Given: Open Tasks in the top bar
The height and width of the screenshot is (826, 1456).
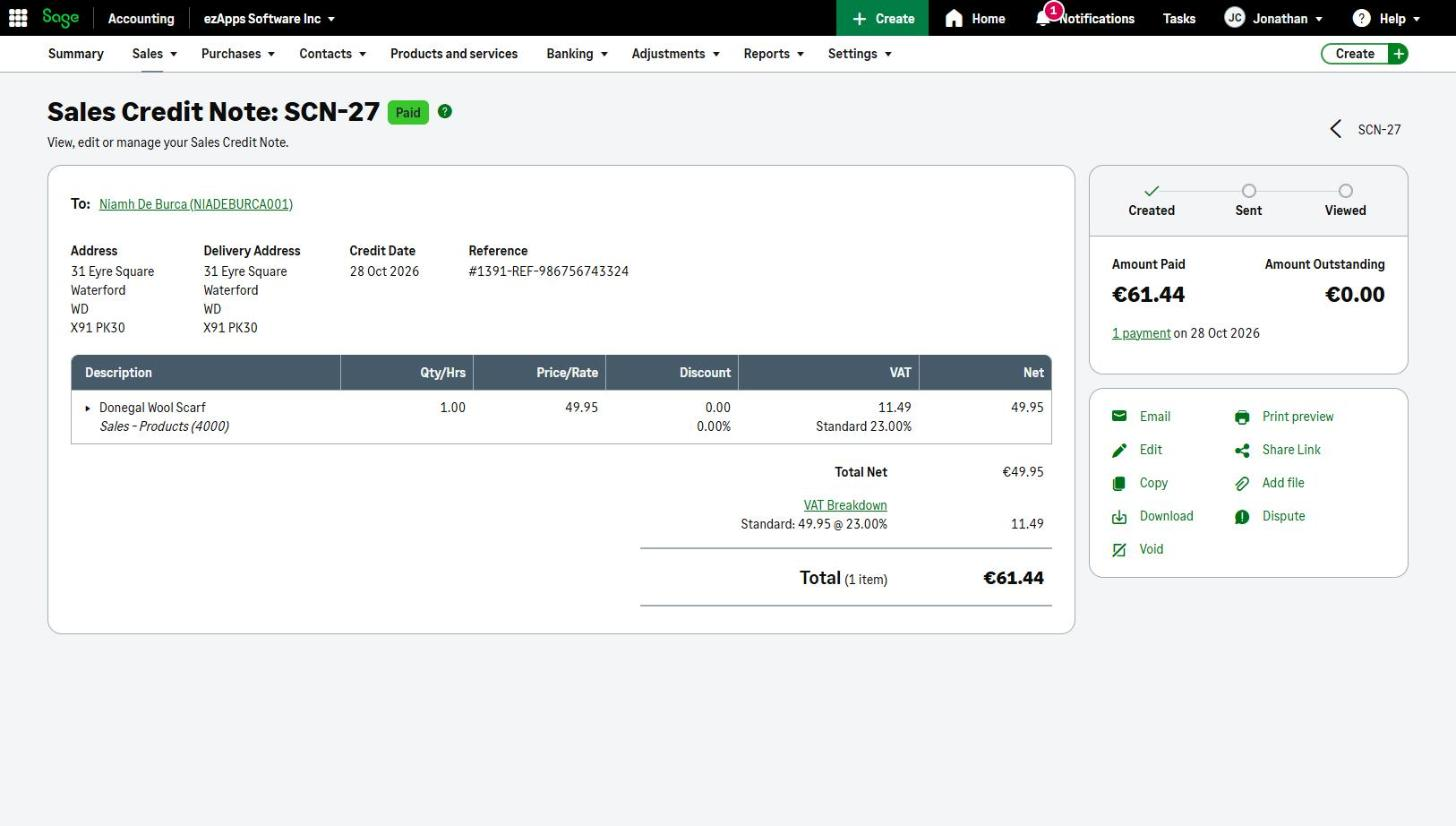Looking at the screenshot, I should coord(1179,18).
